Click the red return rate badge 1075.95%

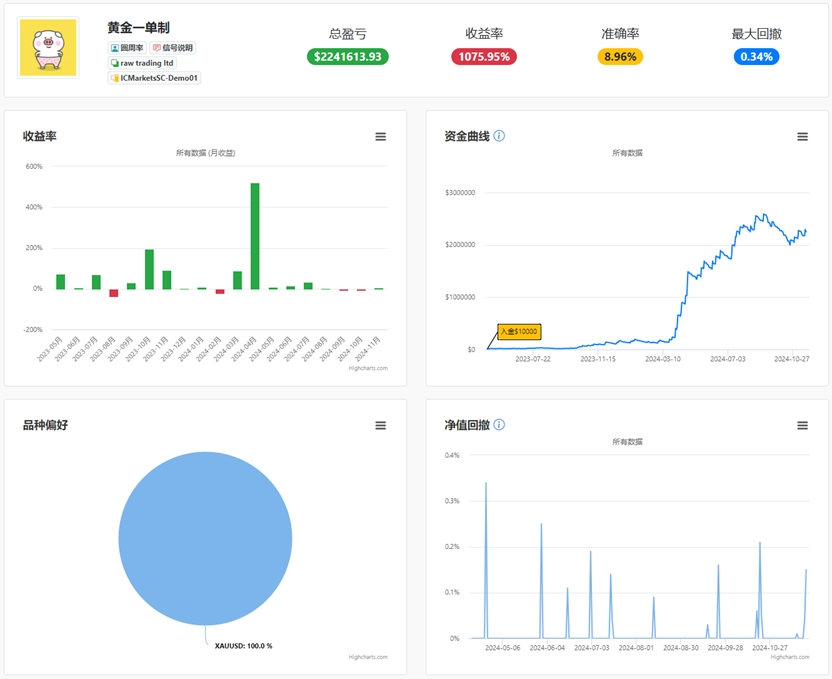(484, 57)
